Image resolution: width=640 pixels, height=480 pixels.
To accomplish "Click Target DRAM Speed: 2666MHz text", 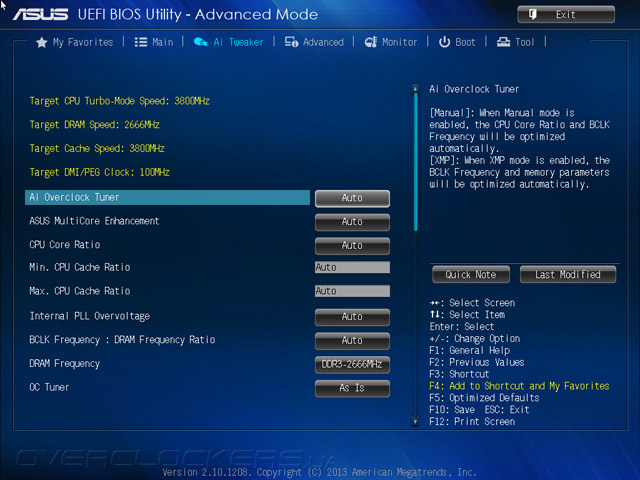I will pyautogui.click(x=94, y=125).
